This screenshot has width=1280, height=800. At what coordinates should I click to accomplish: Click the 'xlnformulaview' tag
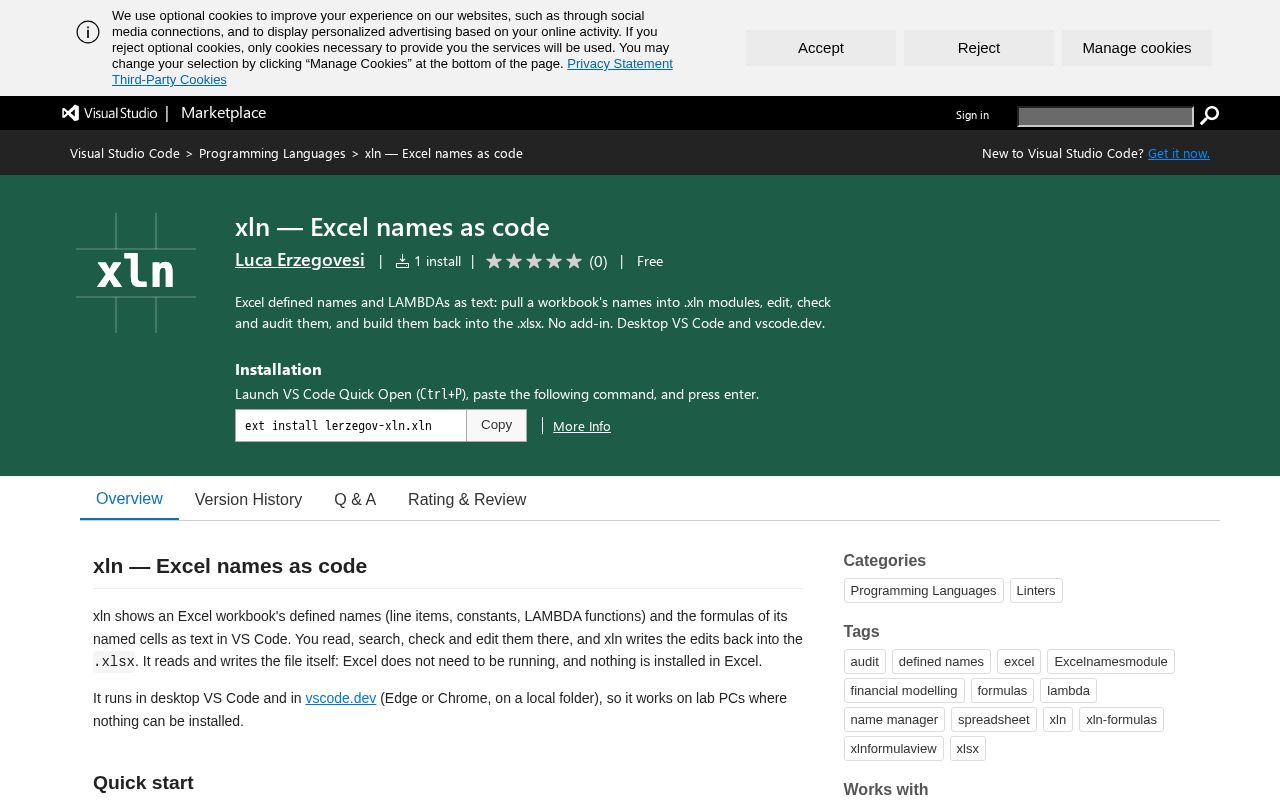click(x=894, y=749)
